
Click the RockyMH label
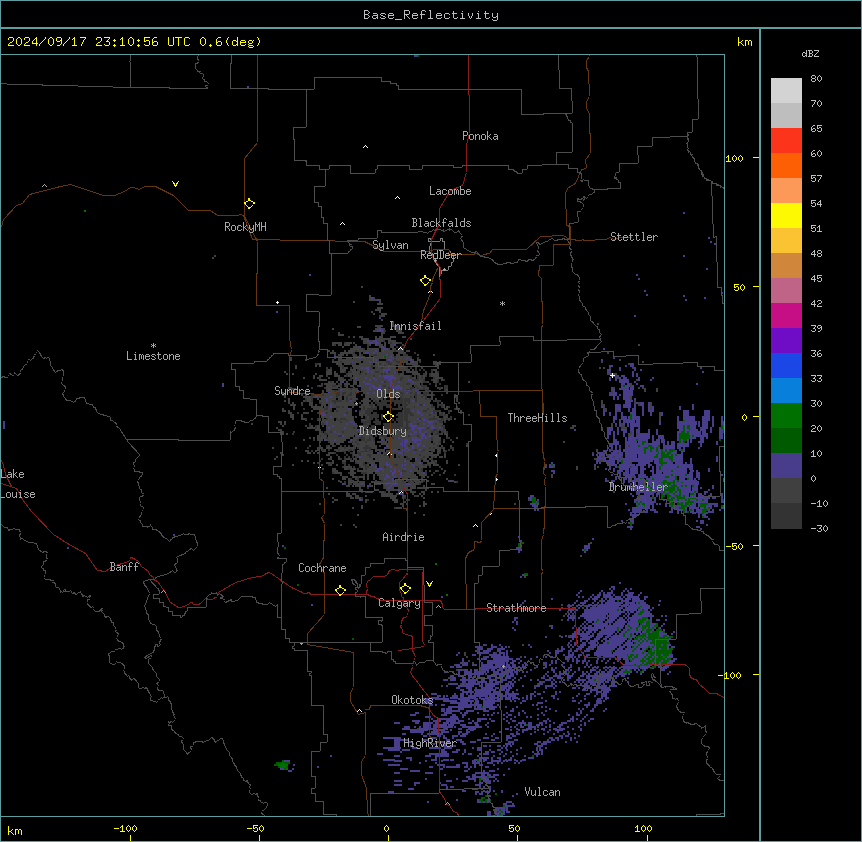coord(245,227)
